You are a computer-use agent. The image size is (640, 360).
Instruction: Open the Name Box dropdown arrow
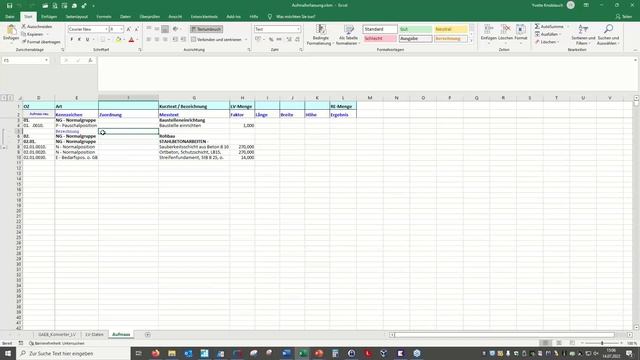pyautogui.click(x=46, y=60)
